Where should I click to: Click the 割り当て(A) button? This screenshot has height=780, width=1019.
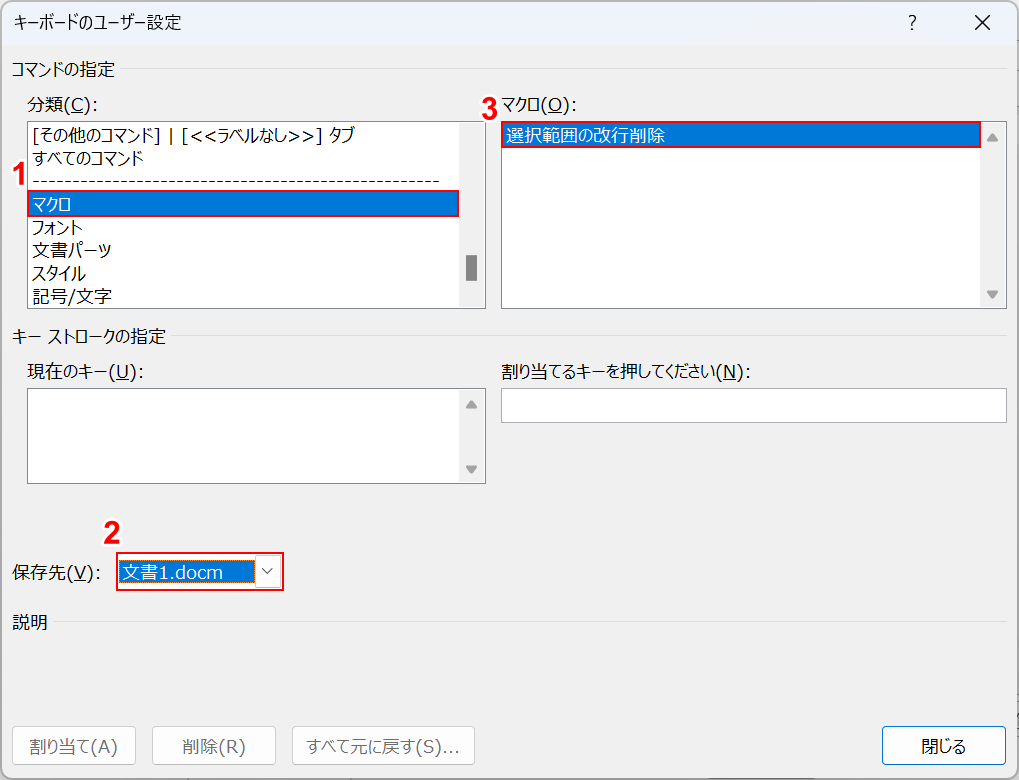coord(74,746)
